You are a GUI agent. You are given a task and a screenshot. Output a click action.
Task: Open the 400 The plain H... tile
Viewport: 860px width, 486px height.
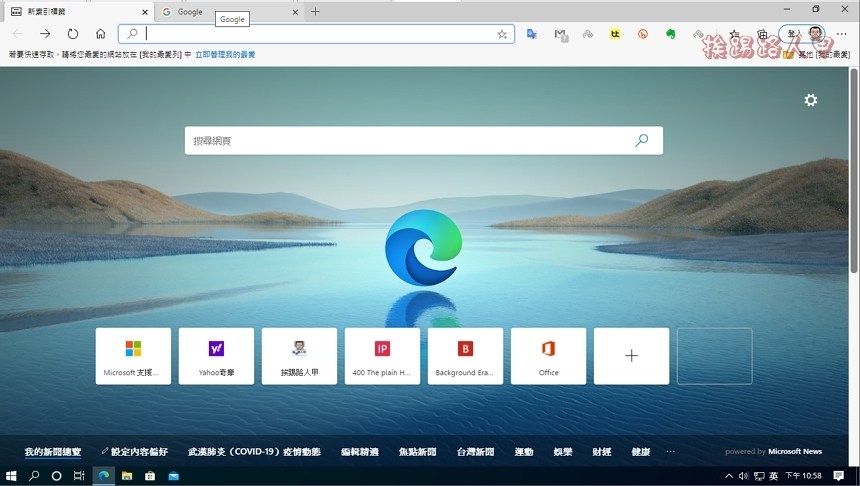pos(382,356)
